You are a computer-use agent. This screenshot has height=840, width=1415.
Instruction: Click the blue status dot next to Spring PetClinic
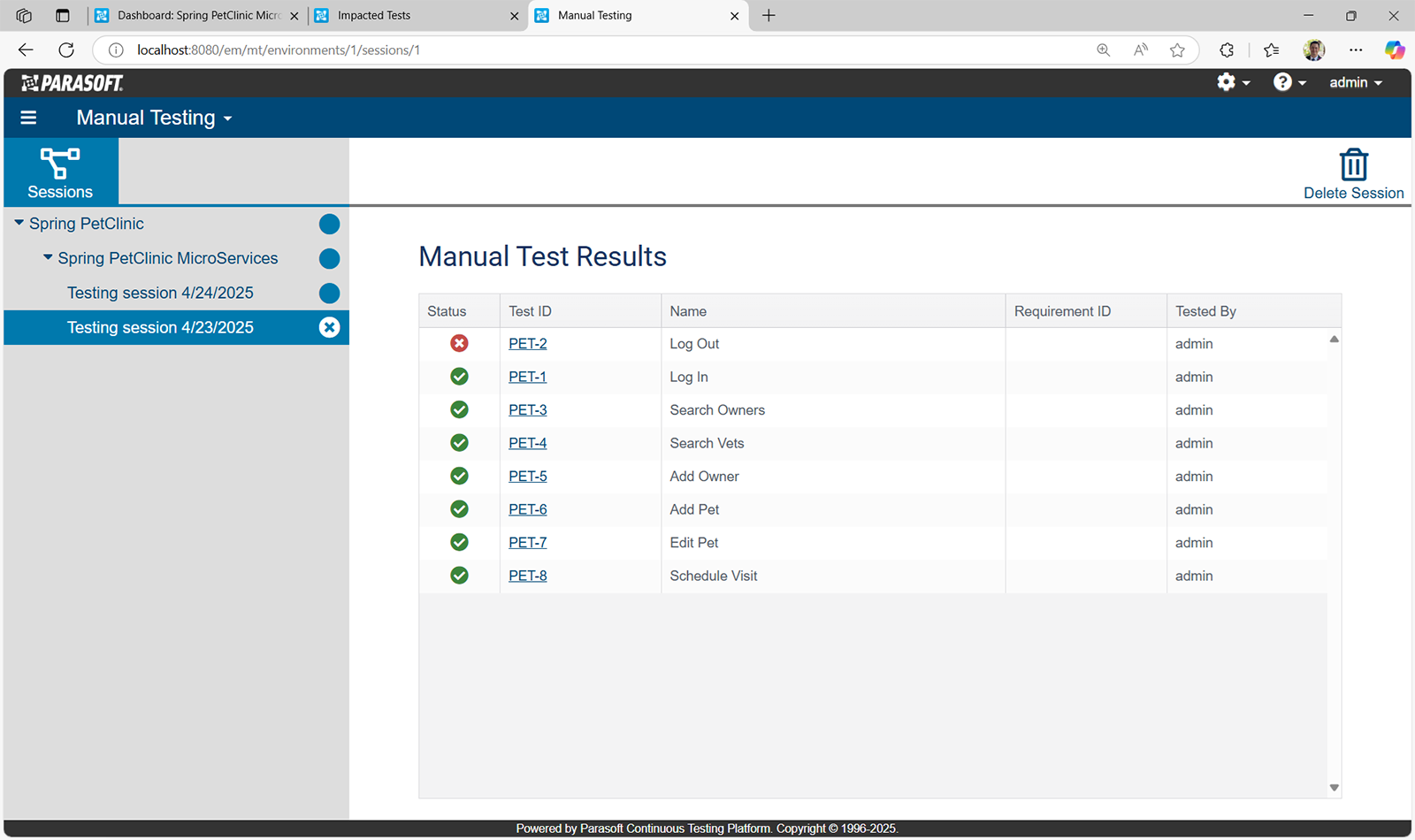[x=328, y=224]
